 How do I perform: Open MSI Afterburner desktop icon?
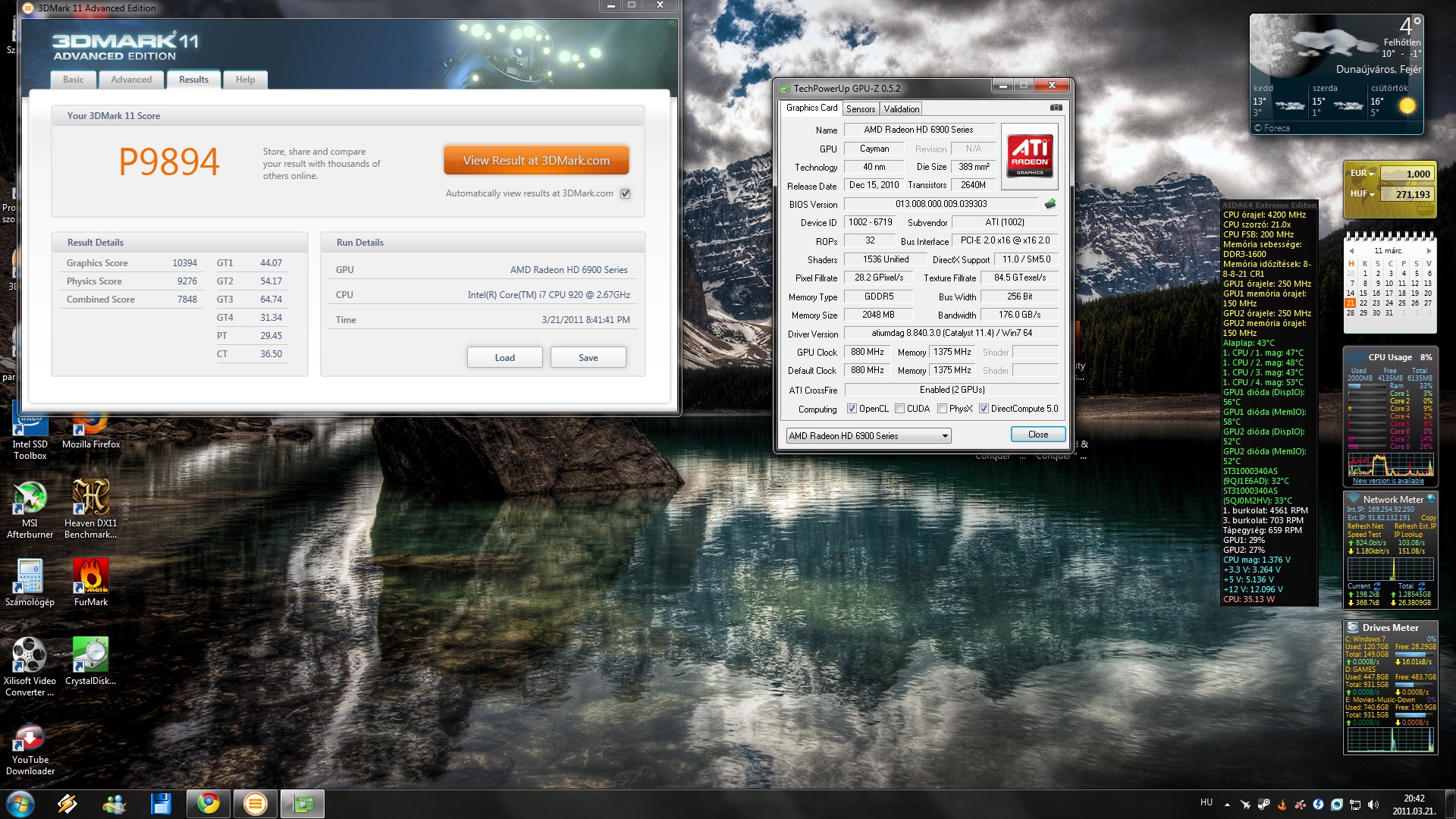(x=30, y=510)
